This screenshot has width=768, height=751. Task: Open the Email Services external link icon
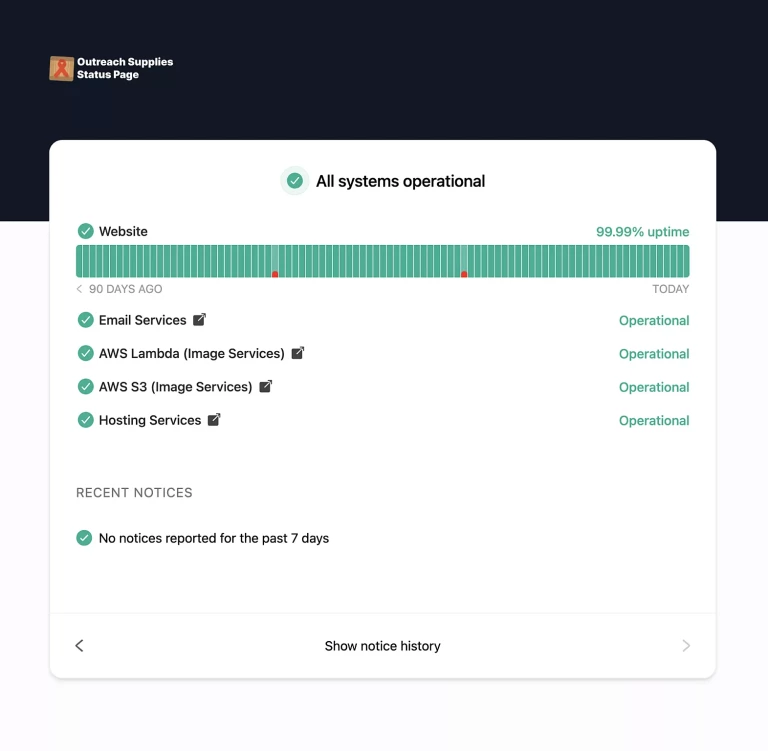[200, 320]
